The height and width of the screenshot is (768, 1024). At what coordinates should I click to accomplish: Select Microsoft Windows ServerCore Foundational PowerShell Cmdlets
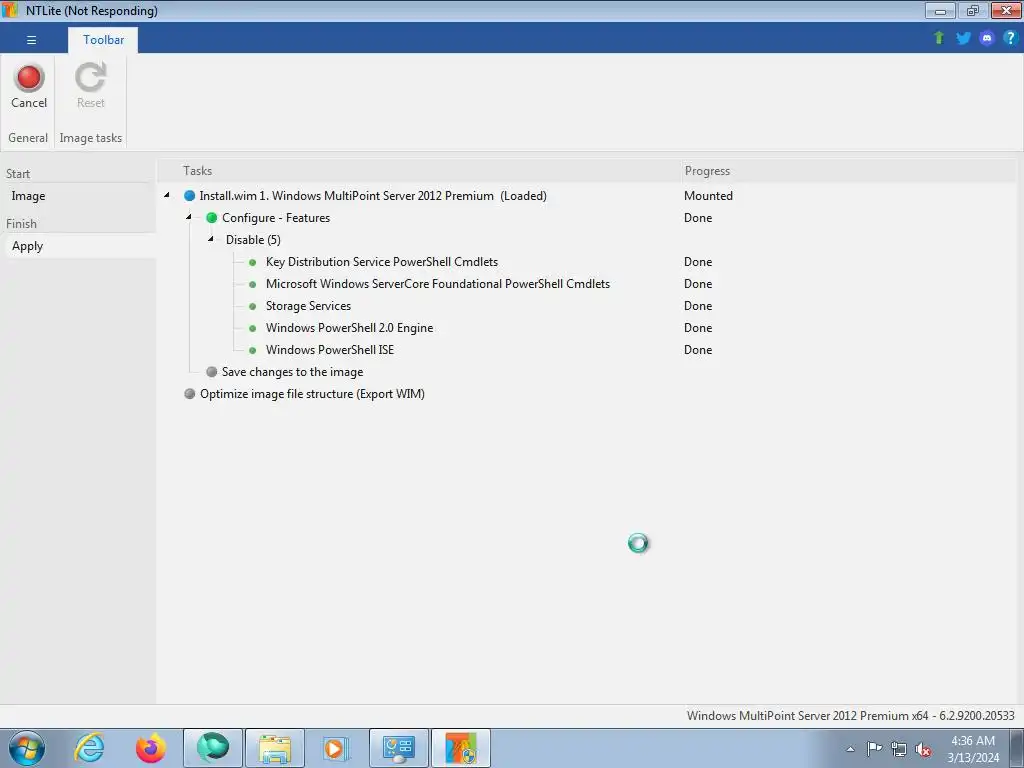438,284
